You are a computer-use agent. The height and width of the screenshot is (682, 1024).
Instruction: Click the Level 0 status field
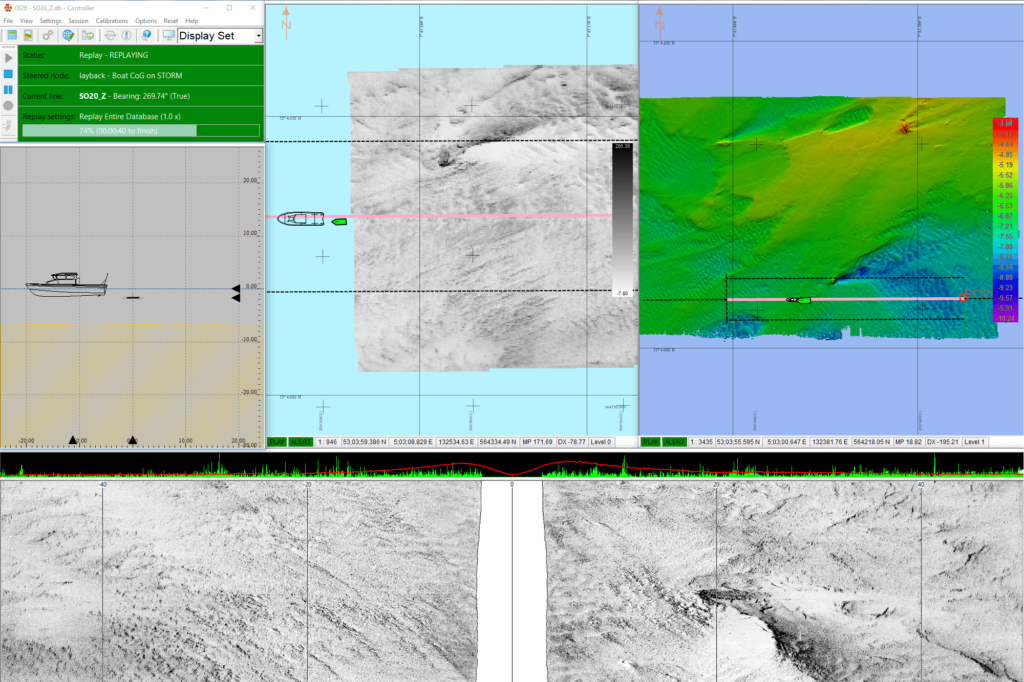(x=601, y=442)
